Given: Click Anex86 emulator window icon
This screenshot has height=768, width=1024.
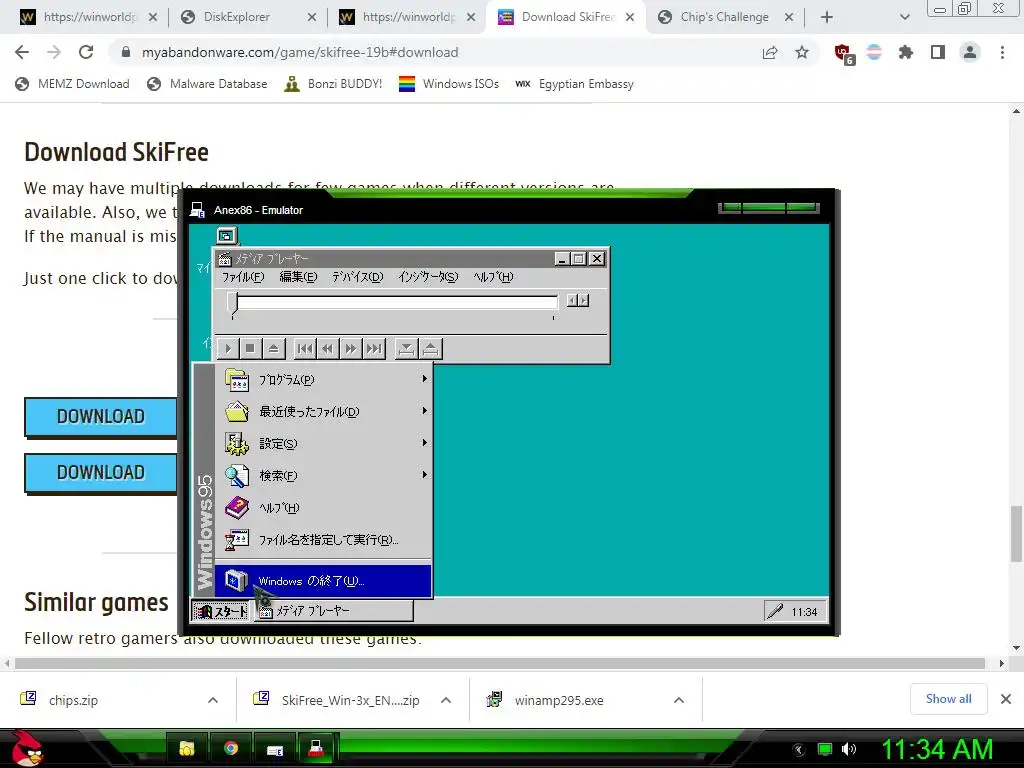Looking at the screenshot, I should pos(197,210).
